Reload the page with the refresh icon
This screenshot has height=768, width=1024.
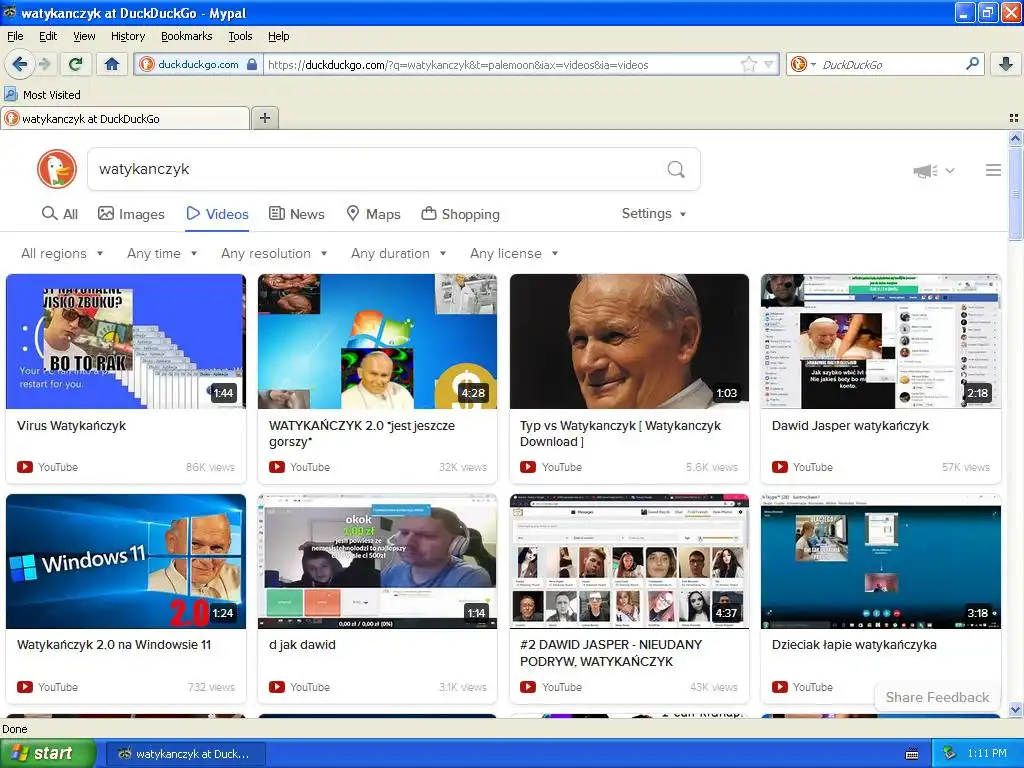76,64
